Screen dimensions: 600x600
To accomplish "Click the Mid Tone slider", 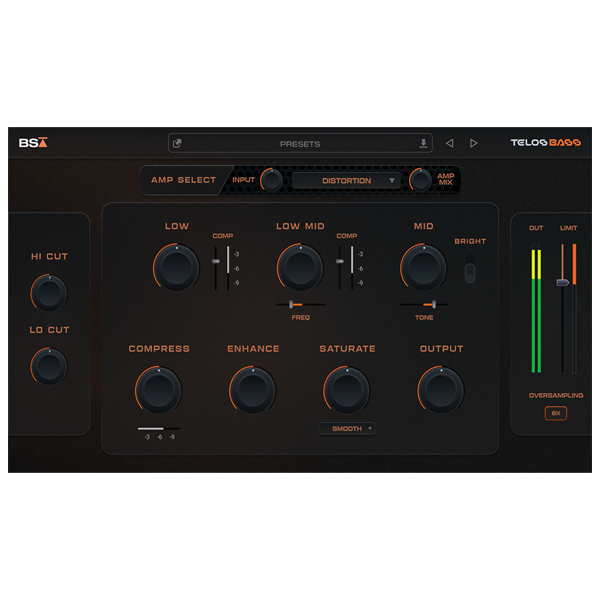I will click(x=429, y=304).
